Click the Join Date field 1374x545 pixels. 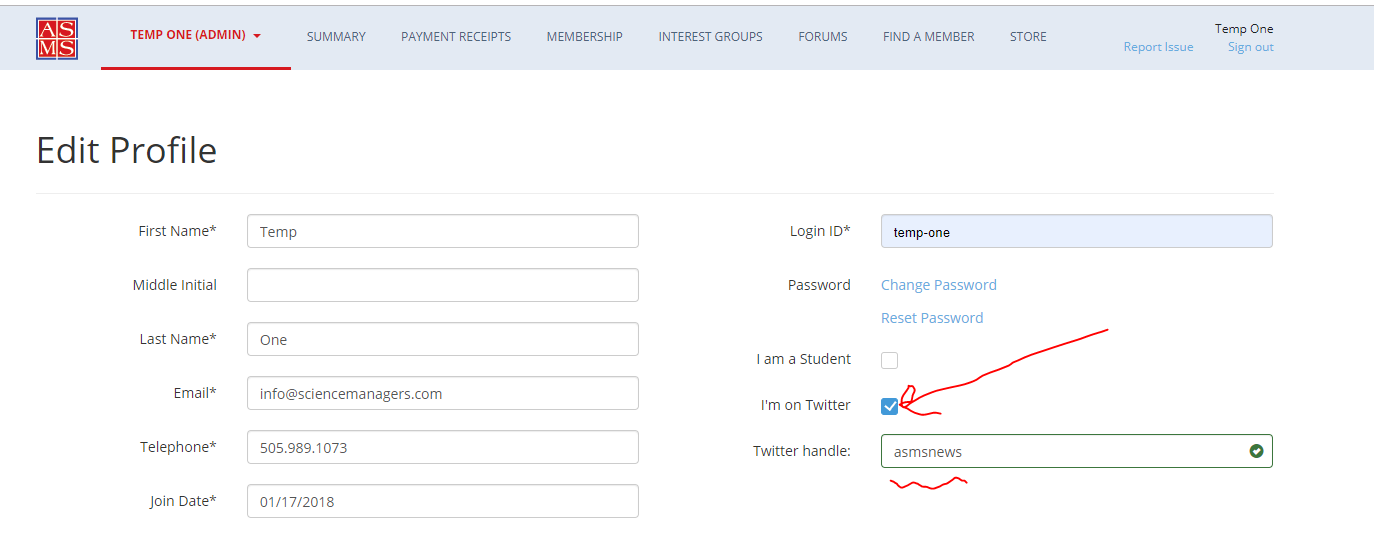[443, 501]
